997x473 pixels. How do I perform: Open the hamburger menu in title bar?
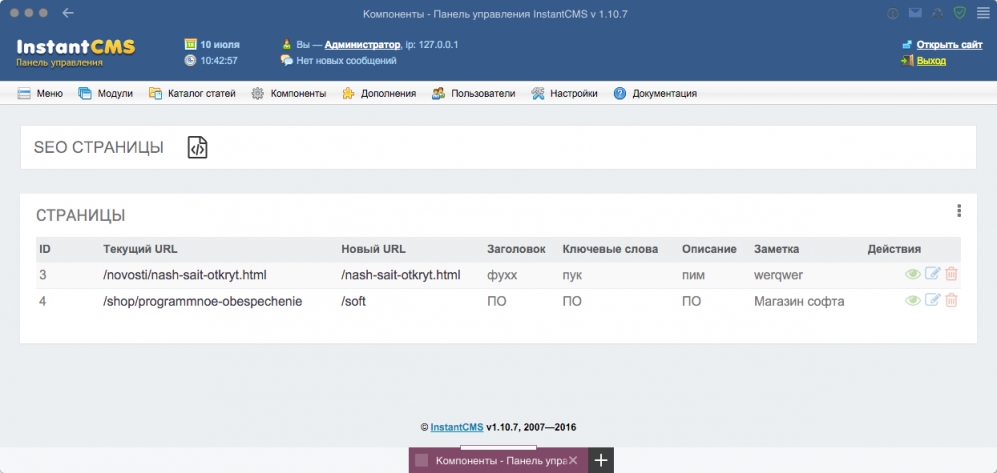(x=983, y=13)
